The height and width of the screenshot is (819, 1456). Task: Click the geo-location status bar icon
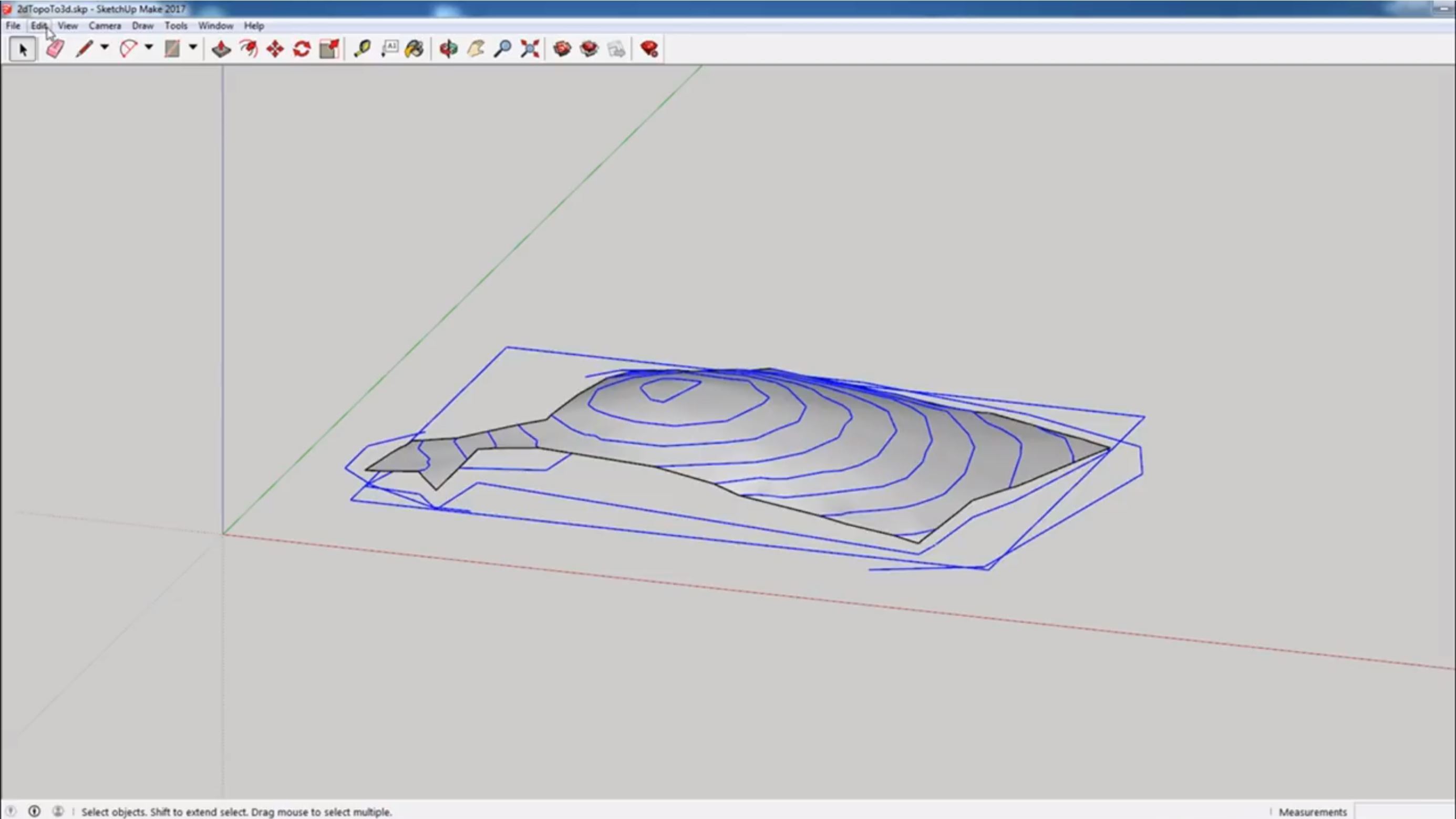[11, 811]
